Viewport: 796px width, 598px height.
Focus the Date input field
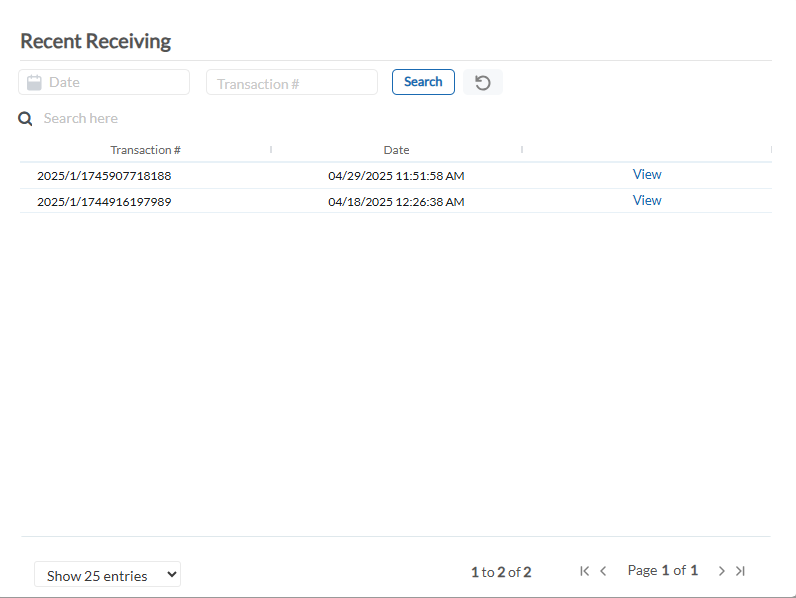pyautogui.click(x=104, y=82)
